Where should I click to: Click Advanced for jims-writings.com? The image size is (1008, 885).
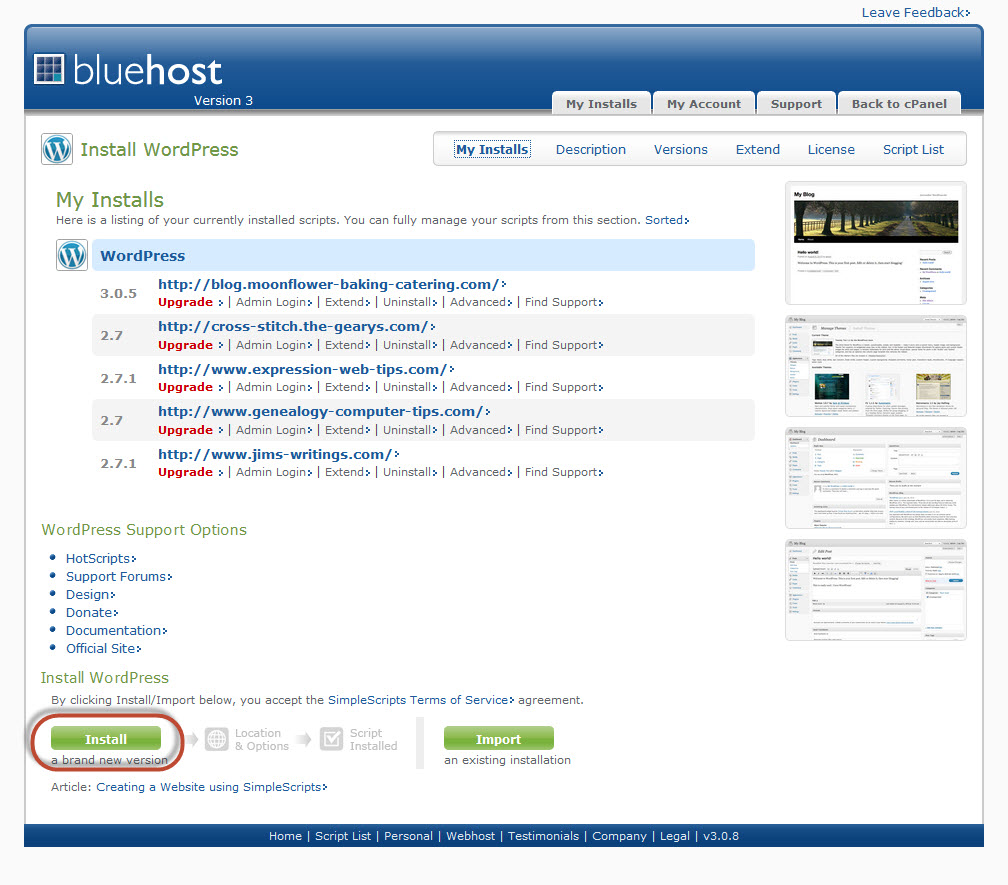pos(481,472)
